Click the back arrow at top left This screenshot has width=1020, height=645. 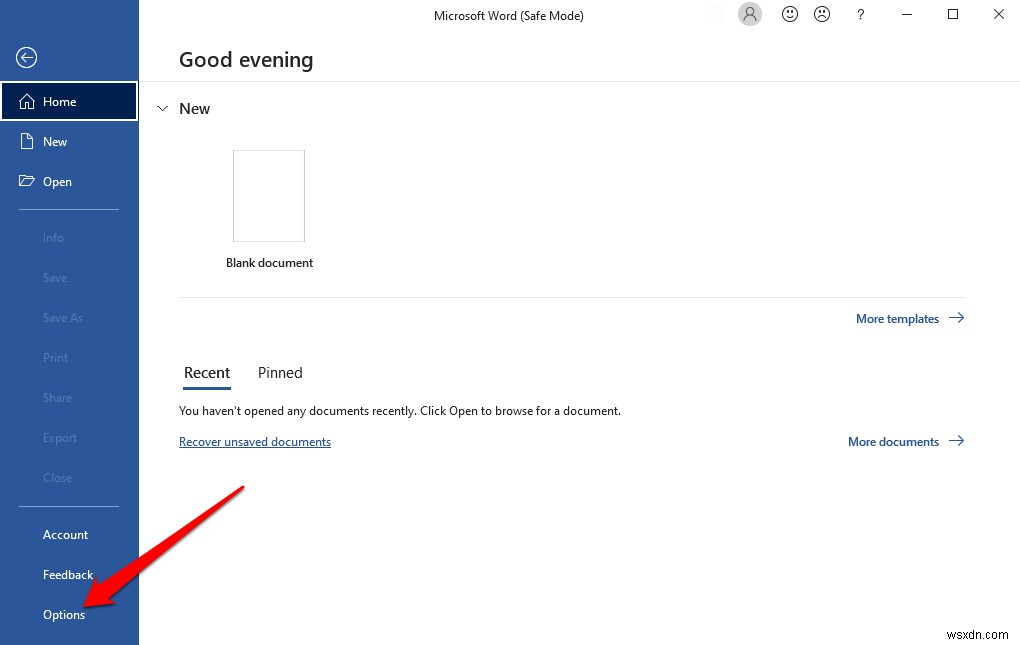click(26, 57)
